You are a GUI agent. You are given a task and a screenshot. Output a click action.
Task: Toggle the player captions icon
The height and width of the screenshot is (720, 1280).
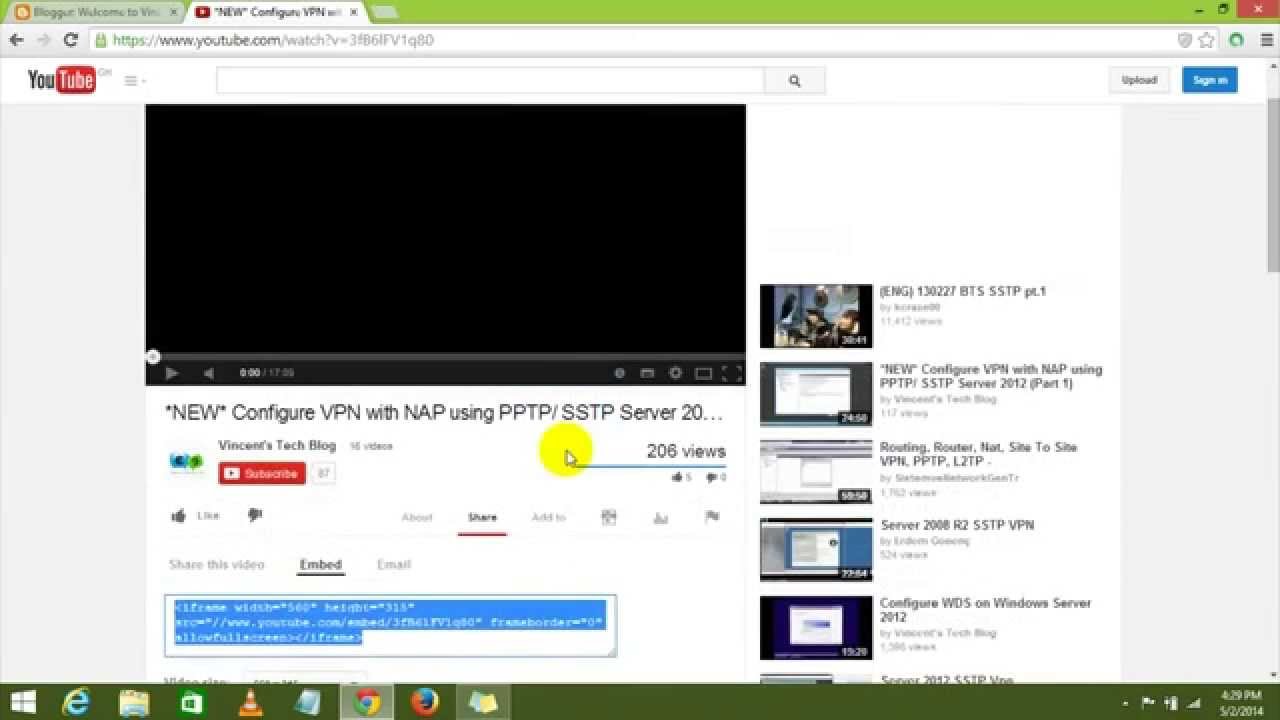pos(647,373)
